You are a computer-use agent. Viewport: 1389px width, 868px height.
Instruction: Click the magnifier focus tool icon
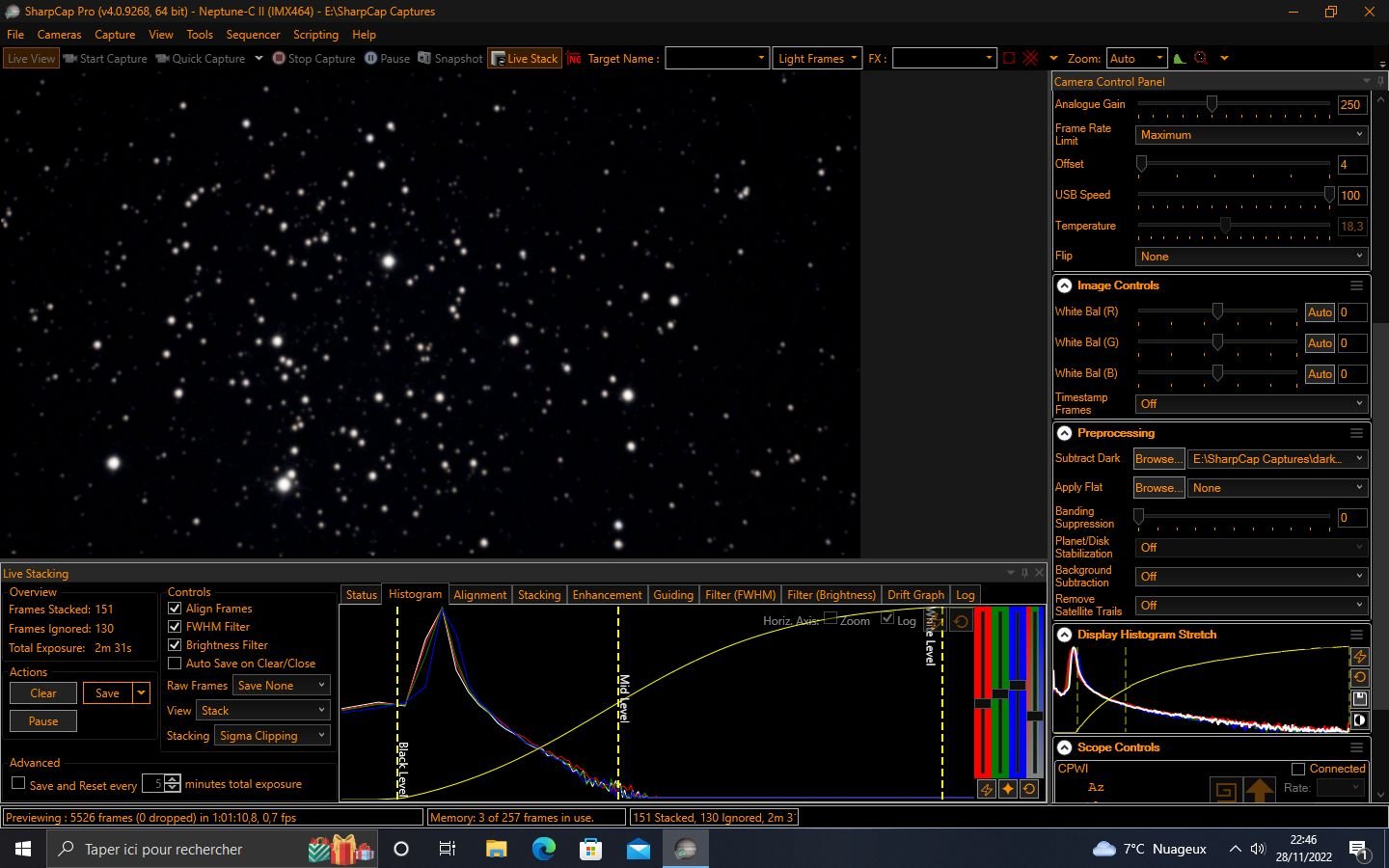pyautogui.click(x=1201, y=58)
